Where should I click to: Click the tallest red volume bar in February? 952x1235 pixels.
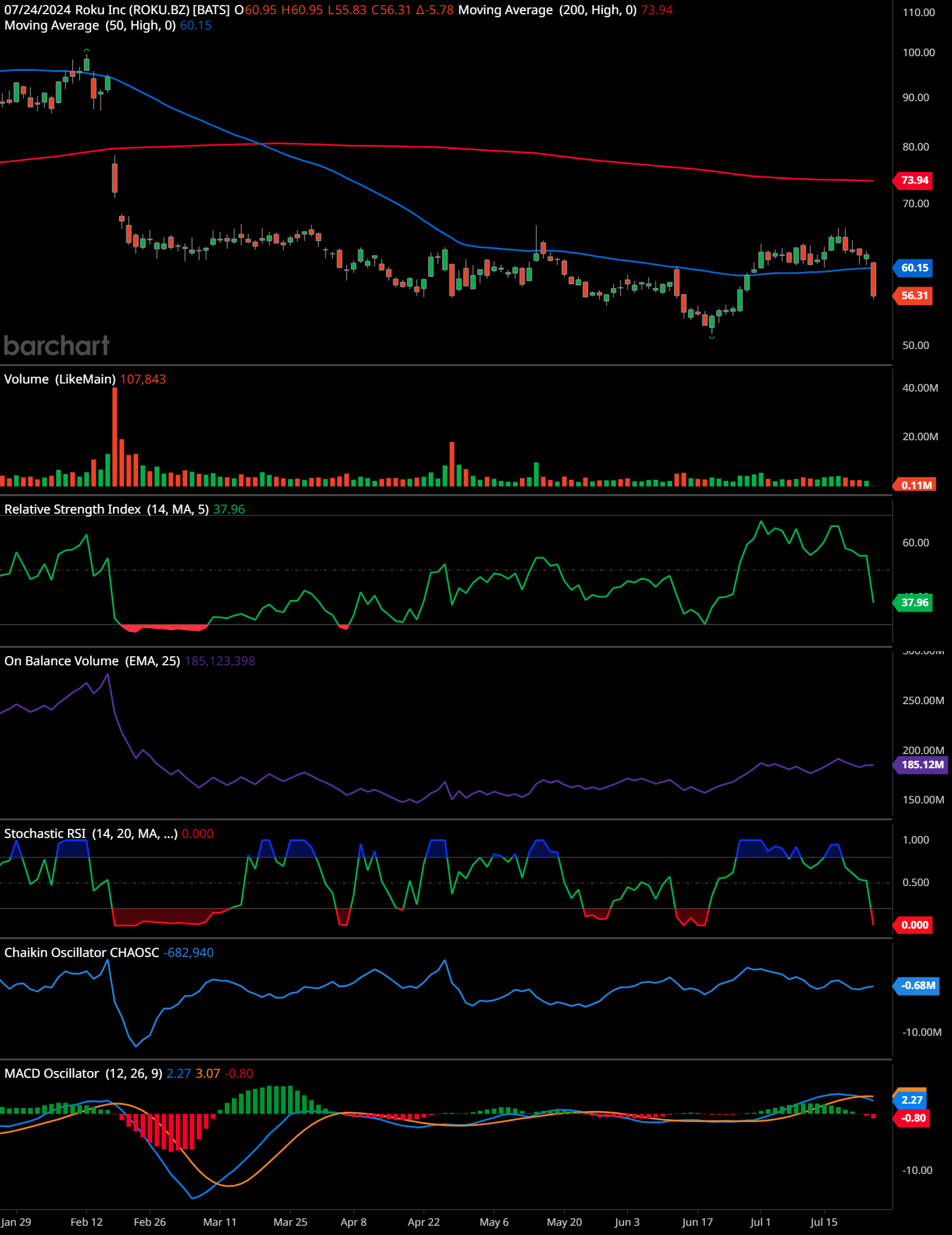pyautogui.click(x=115, y=437)
